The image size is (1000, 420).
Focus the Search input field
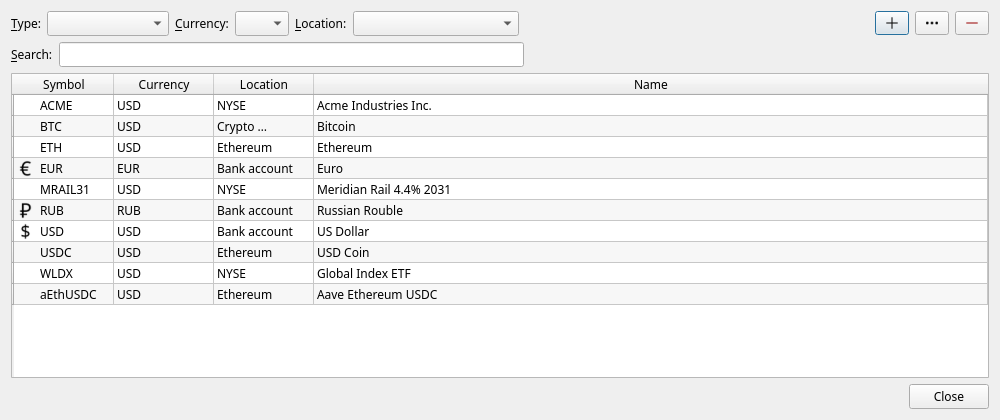click(291, 54)
